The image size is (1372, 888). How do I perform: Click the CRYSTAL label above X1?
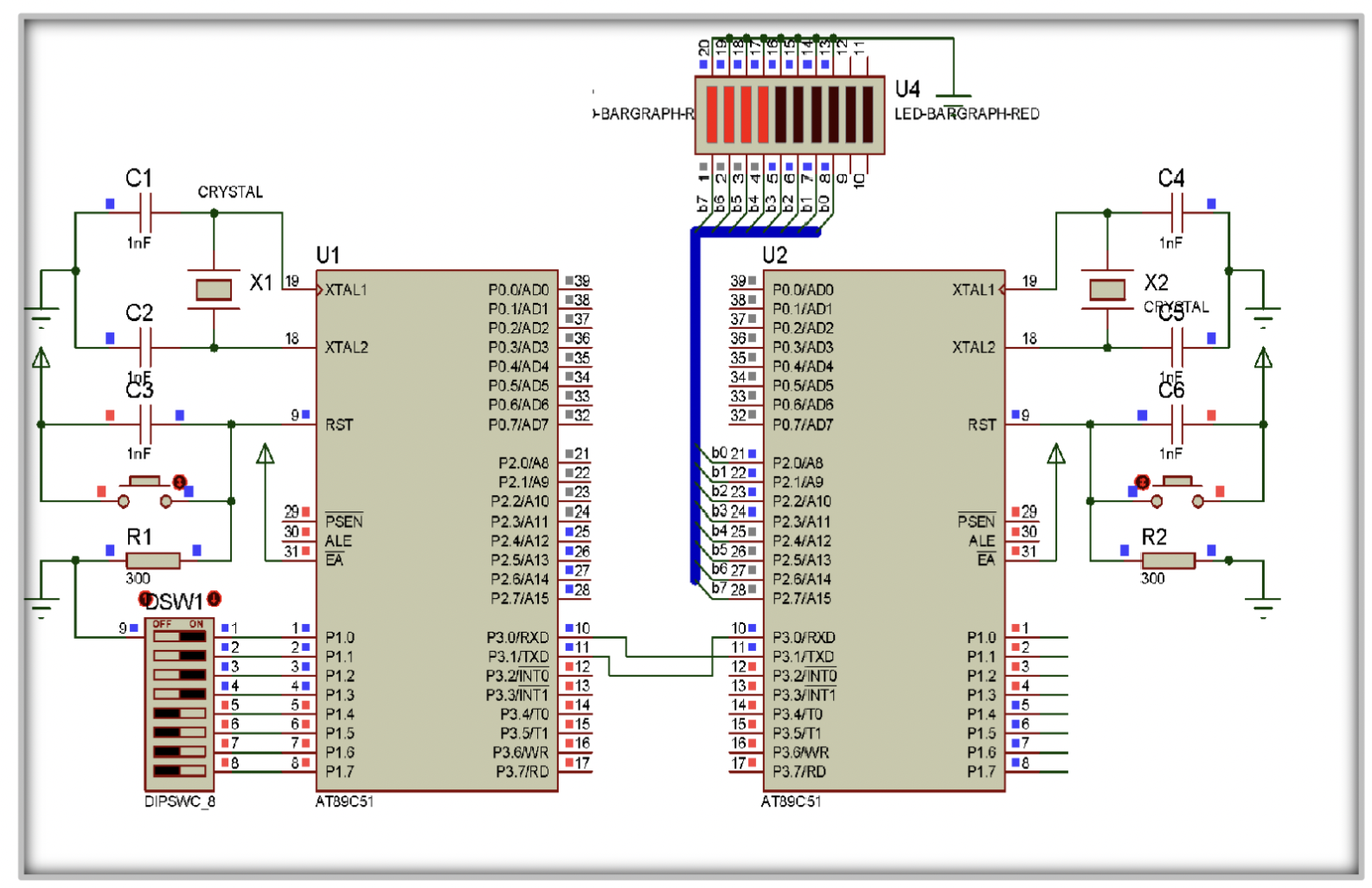(x=230, y=192)
